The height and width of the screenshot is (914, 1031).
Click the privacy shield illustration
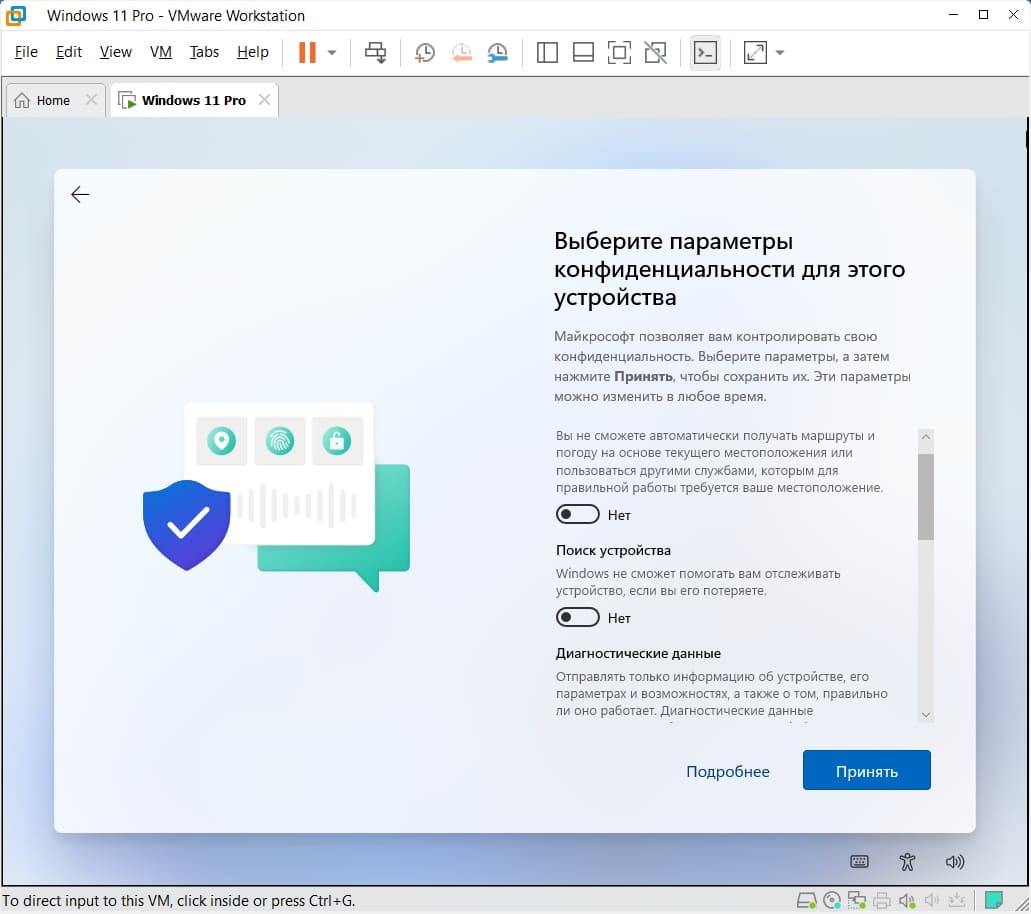[187, 525]
